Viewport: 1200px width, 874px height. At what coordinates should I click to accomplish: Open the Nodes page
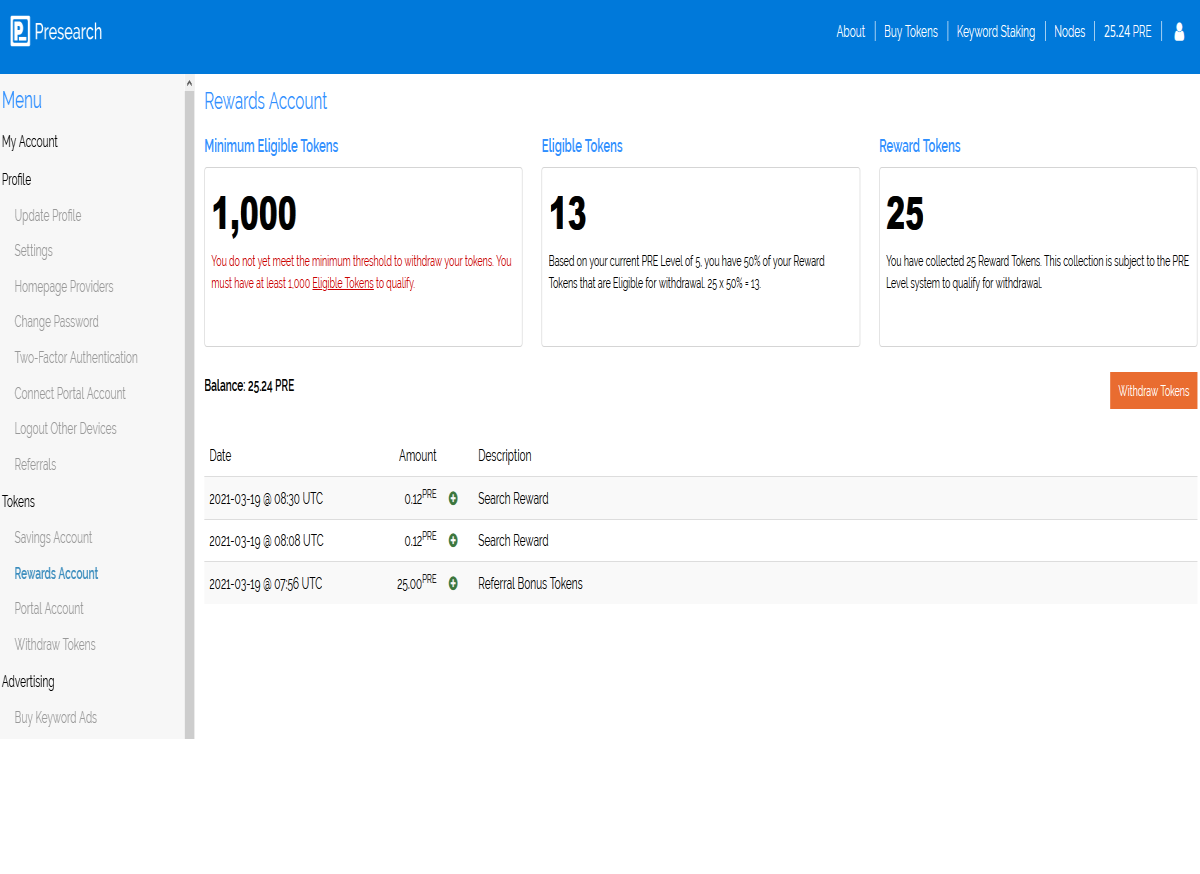pos(1069,31)
